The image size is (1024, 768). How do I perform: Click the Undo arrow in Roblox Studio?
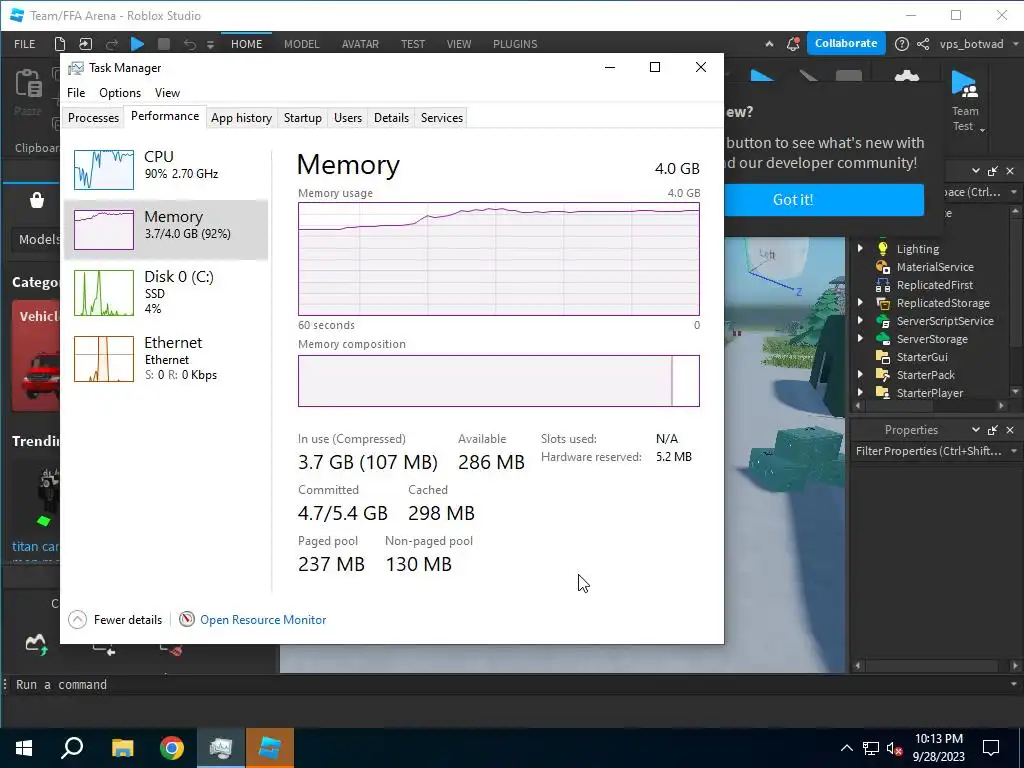[x=189, y=44]
